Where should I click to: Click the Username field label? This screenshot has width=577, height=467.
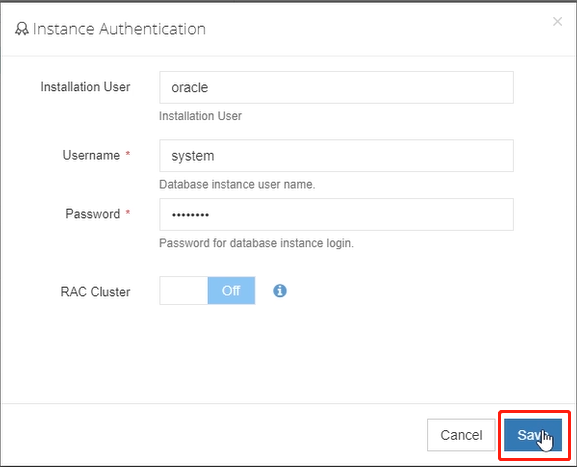(91, 155)
